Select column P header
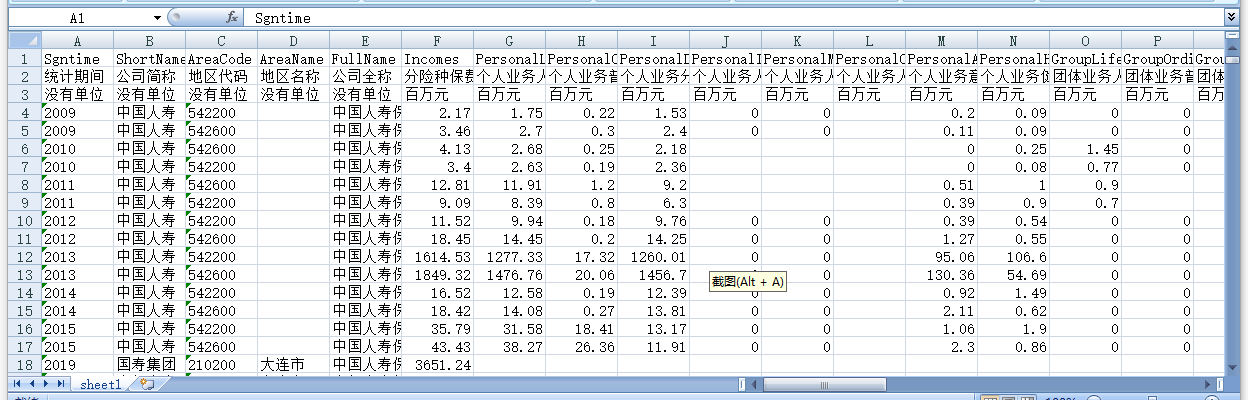 [x=1158, y=41]
